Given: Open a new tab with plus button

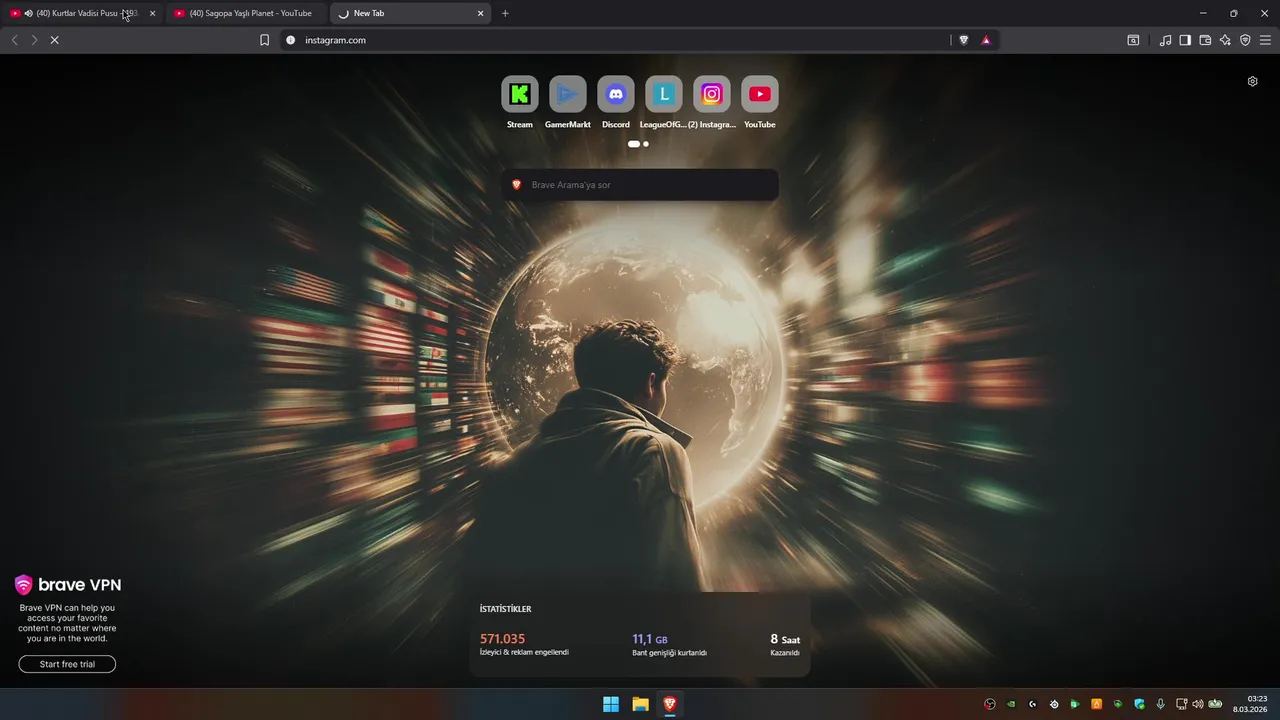Looking at the screenshot, I should [505, 13].
